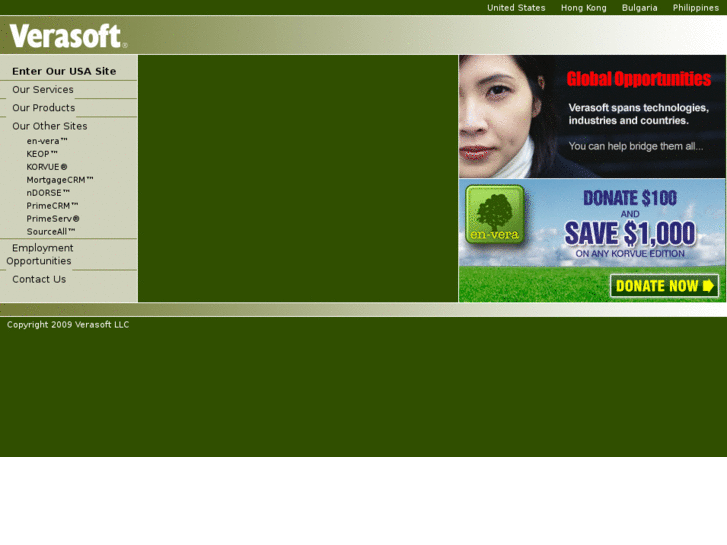Screen dimensions: 727x545
Task: Visit the PrimeCRM site link
Action: click(x=52, y=206)
